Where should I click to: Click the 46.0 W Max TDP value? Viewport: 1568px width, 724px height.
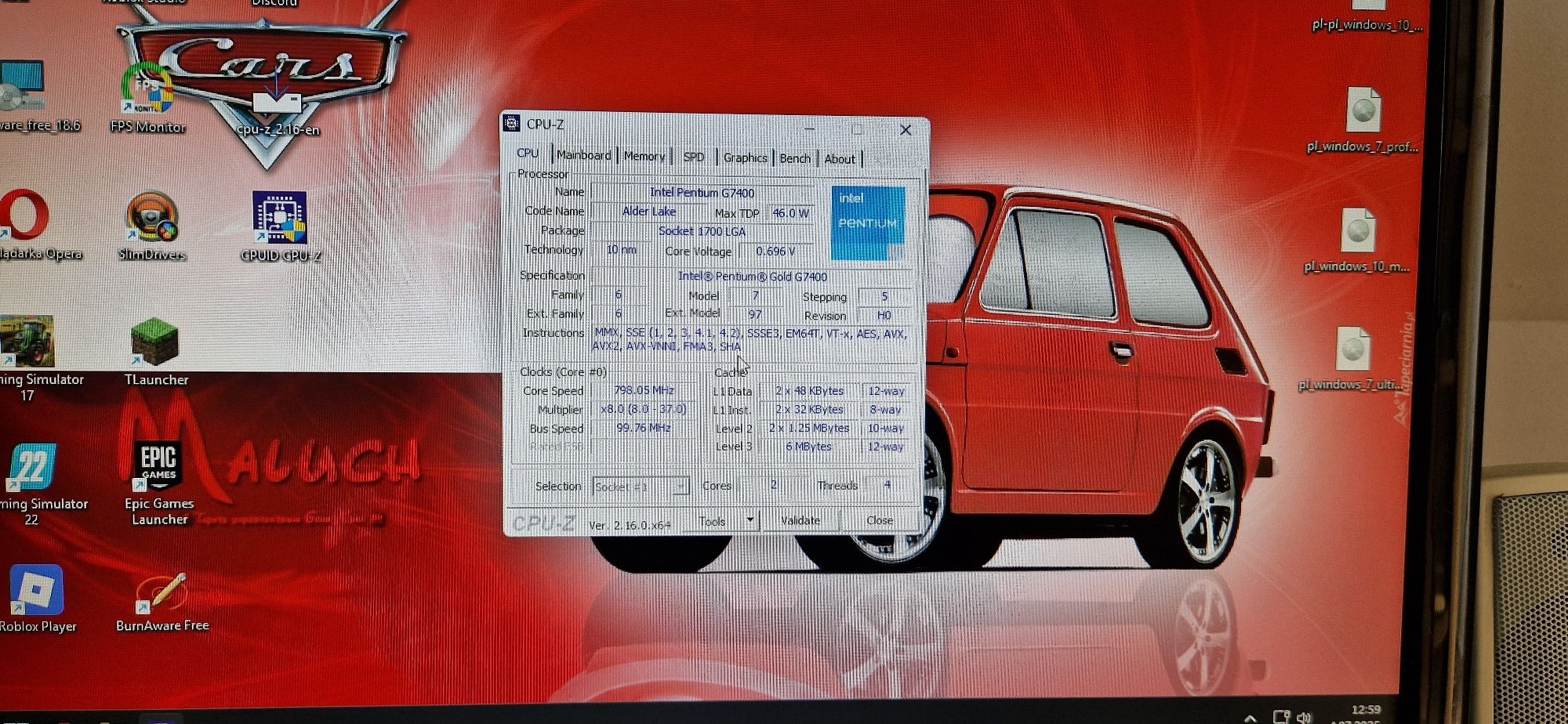pyautogui.click(x=790, y=213)
